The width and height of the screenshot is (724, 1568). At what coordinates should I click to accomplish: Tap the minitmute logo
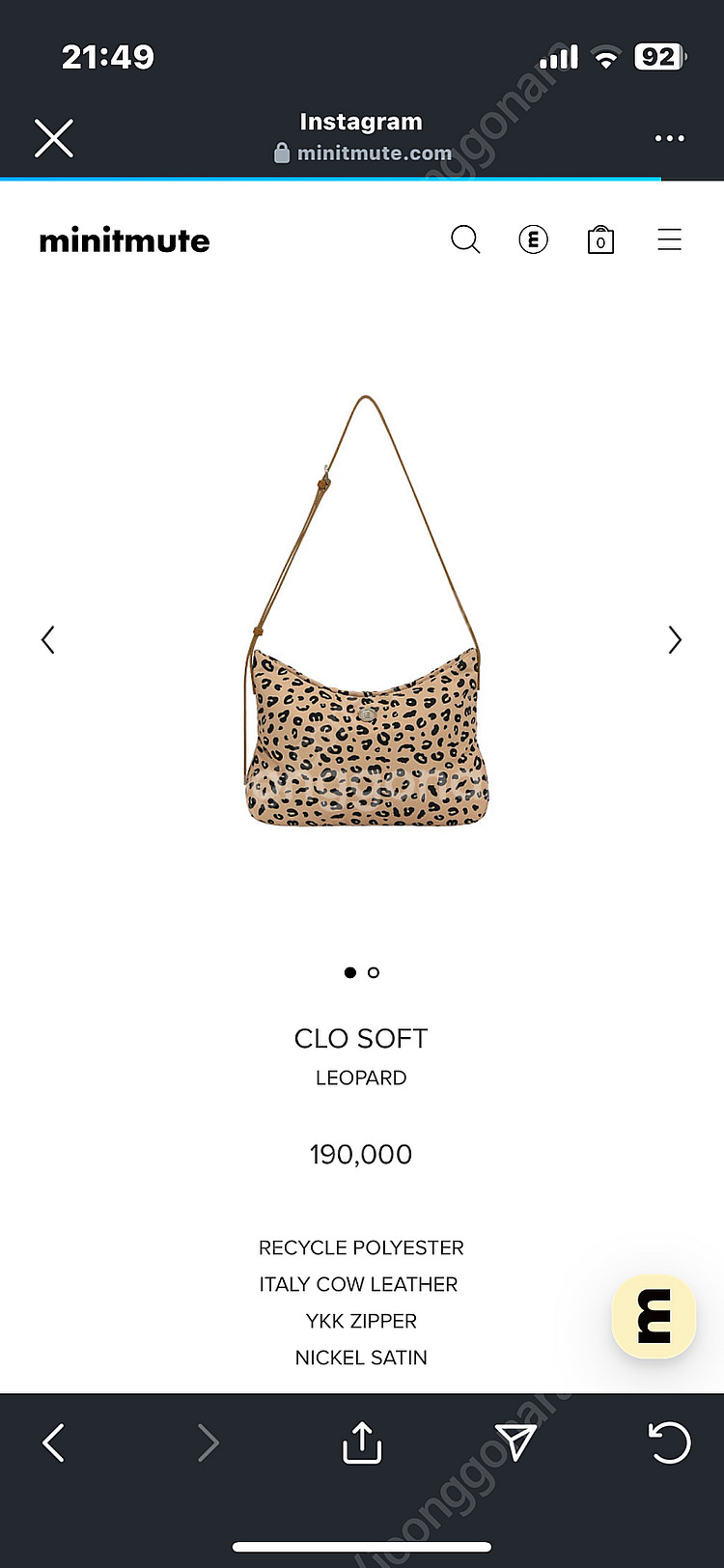coord(125,240)
